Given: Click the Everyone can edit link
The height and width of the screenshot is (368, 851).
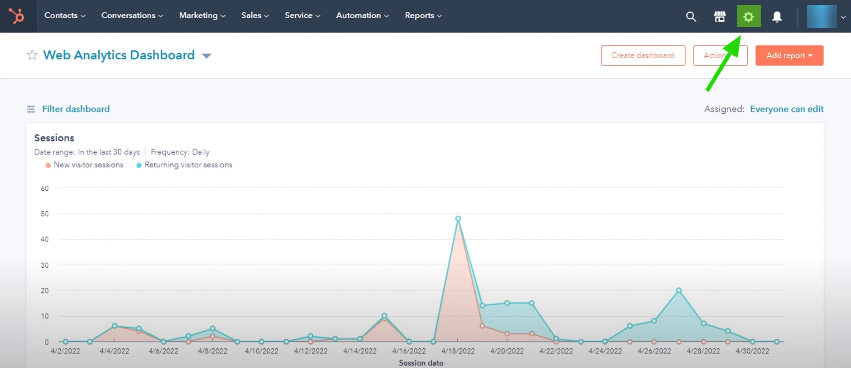Looking at the screenshot, I should click(x=786, y=109).
